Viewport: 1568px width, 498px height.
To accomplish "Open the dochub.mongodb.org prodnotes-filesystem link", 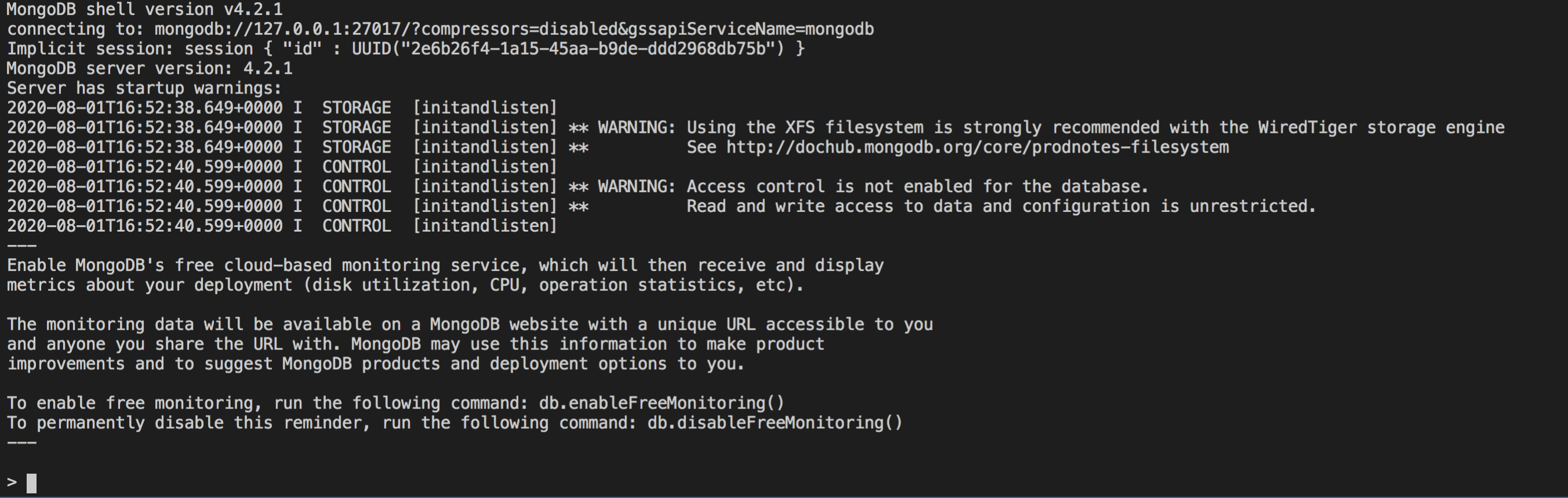I will click(978, 147).
